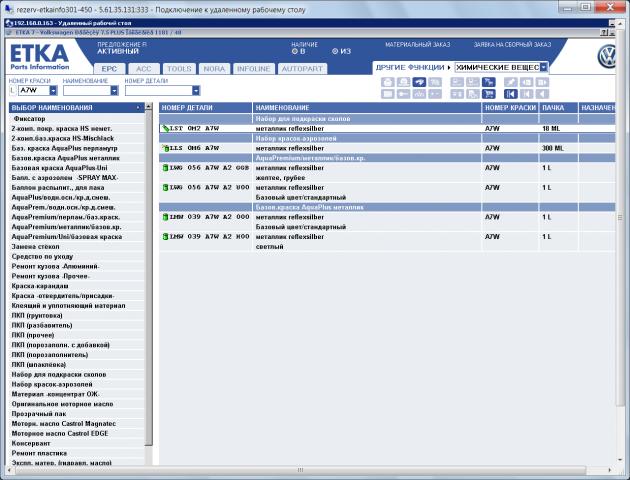Open the НОМЕР ДЕТАЛИ dropdown arrow
Image resolution: width=630 pixels, height=480 pixels.
196,91
